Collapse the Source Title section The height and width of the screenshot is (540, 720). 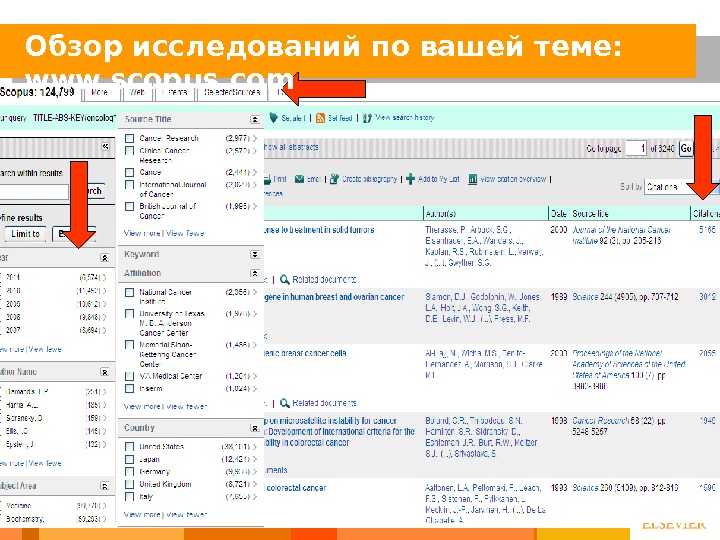tap(255, 119)
